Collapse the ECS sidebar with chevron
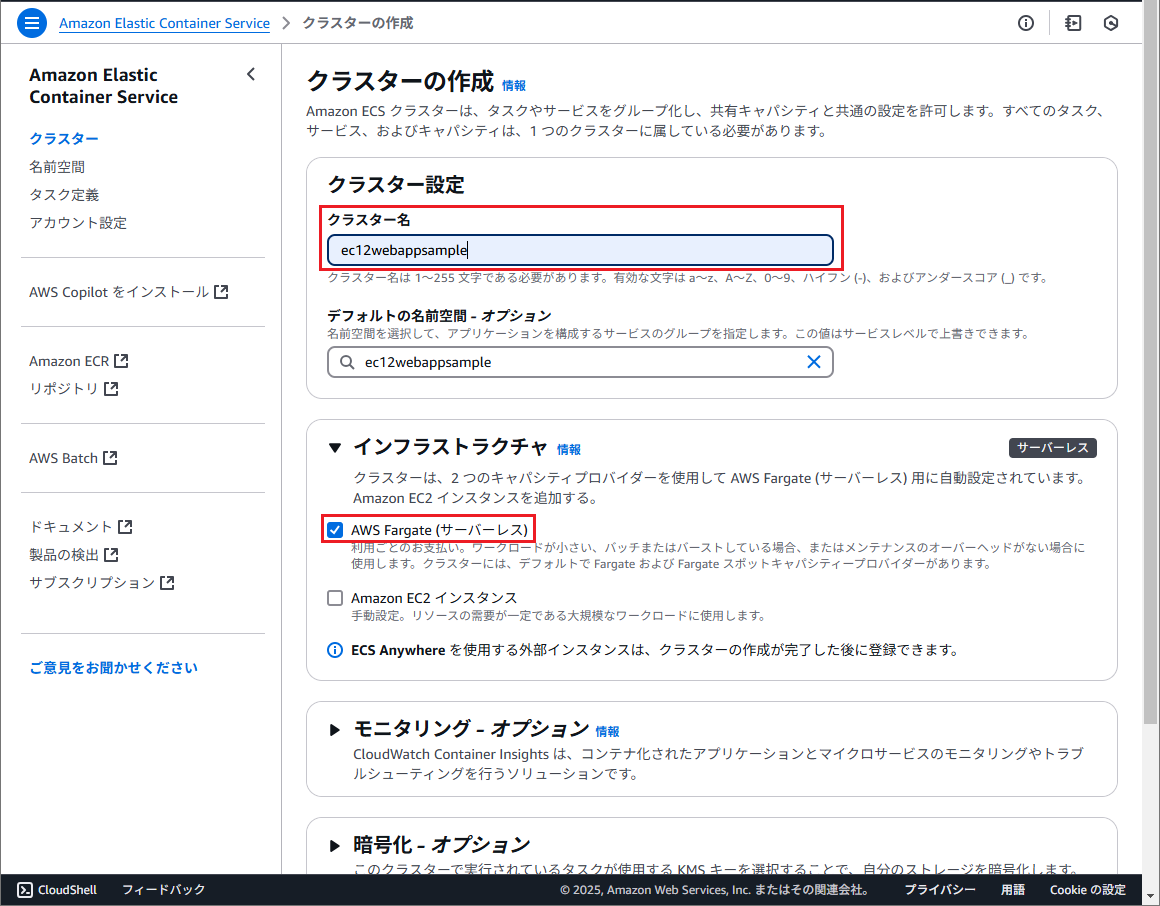 (251, 74)
